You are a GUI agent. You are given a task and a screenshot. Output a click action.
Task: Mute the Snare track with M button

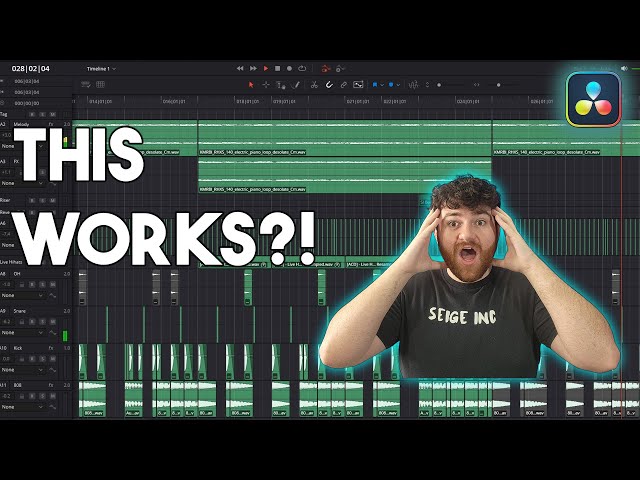52,322
